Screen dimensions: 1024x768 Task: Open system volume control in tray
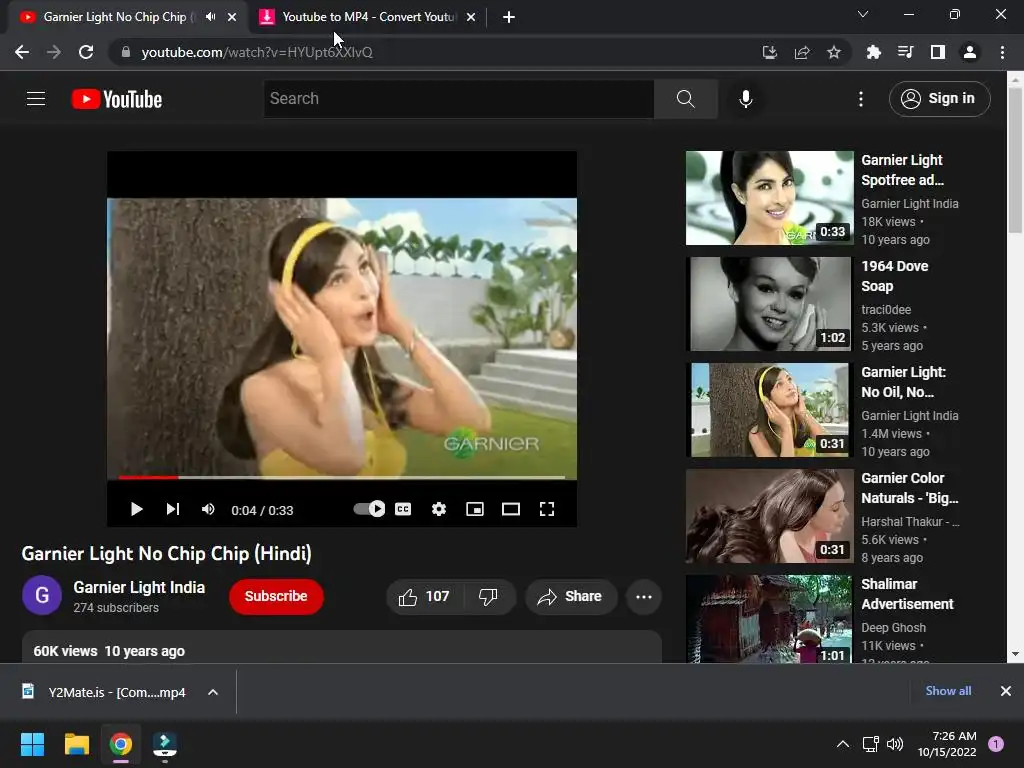(x=895, y=744)
